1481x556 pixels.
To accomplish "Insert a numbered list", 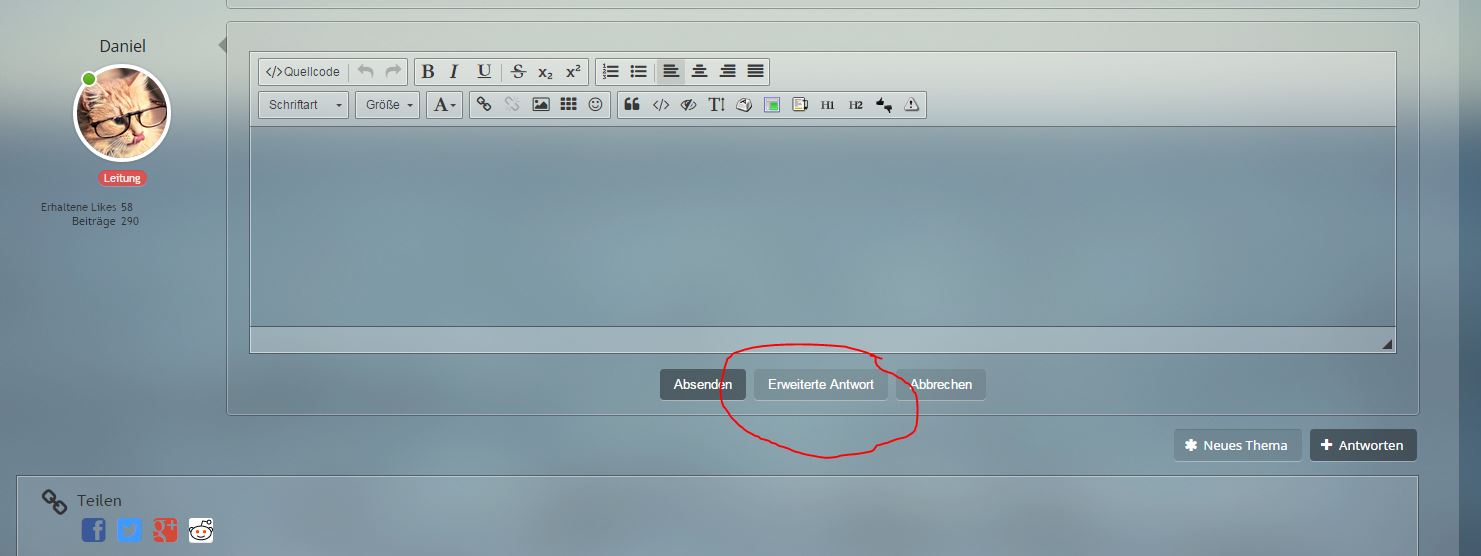I will point(611,72).
